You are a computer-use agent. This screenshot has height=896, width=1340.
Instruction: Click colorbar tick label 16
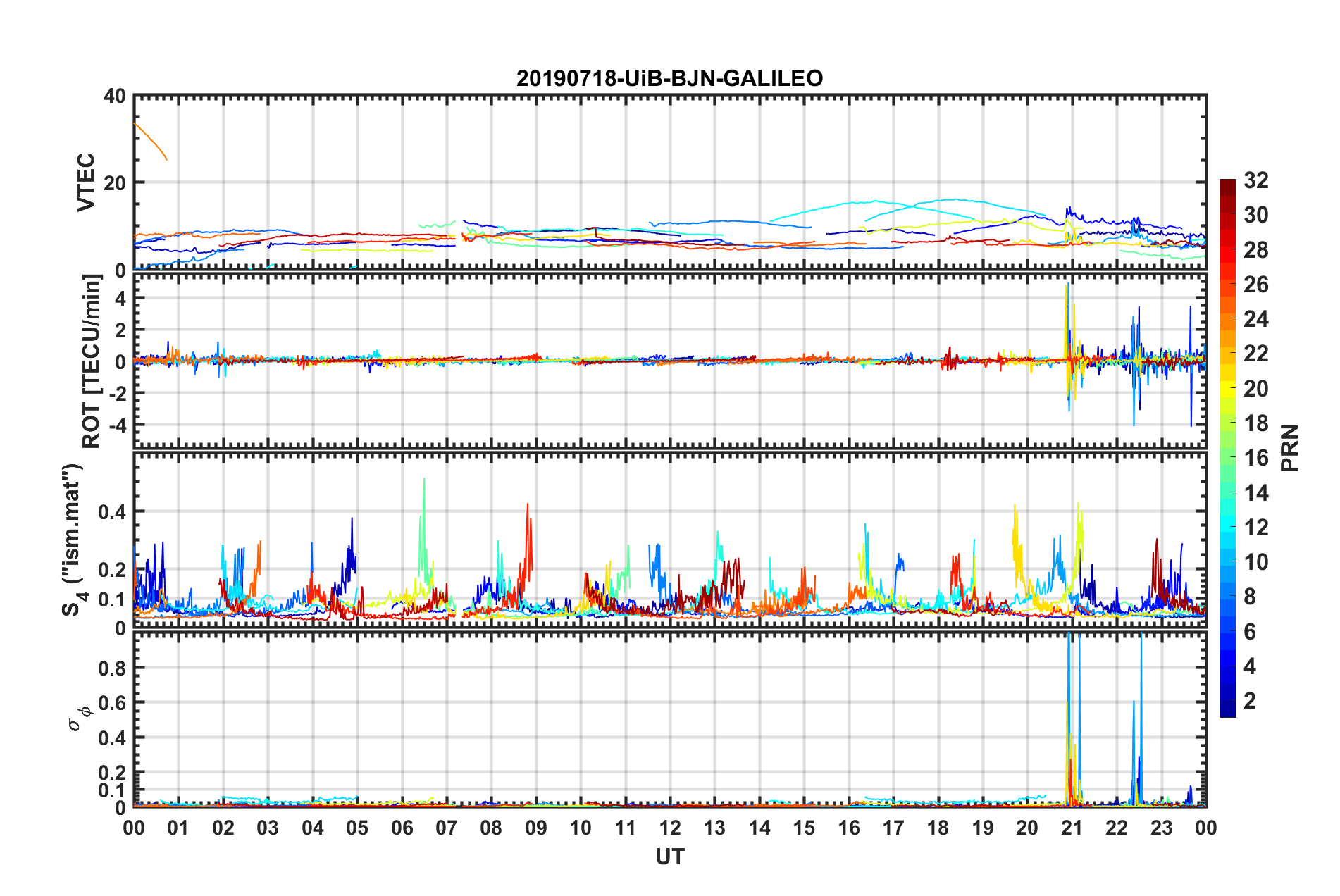coord(1256,458)
